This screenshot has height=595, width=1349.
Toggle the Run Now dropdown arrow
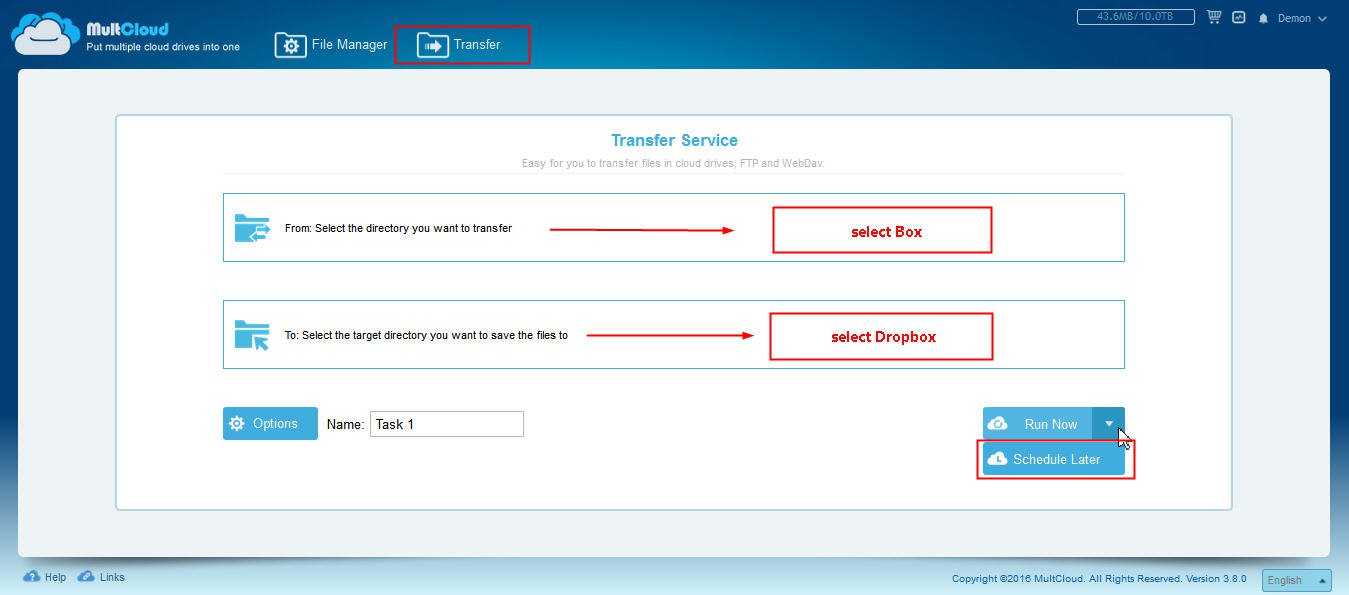pos(1108,424)
